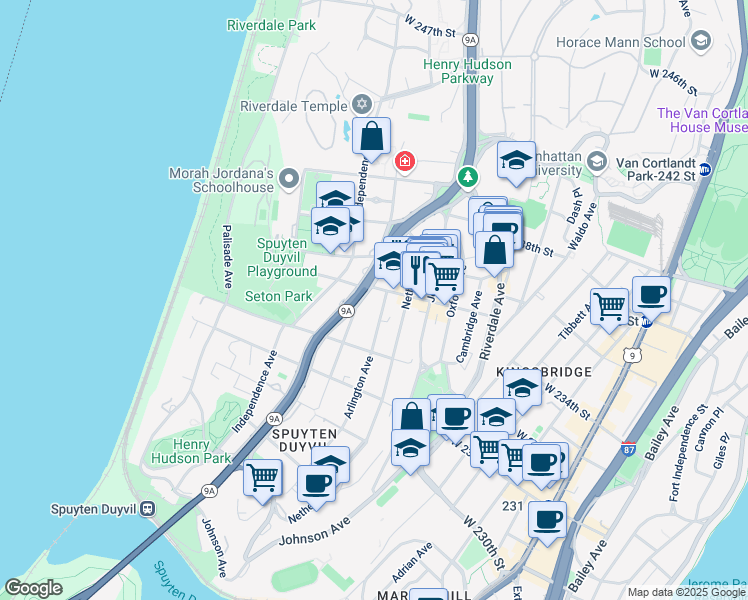
Task: Click the Henry Hudson Park label
Action: click(191, 451)
